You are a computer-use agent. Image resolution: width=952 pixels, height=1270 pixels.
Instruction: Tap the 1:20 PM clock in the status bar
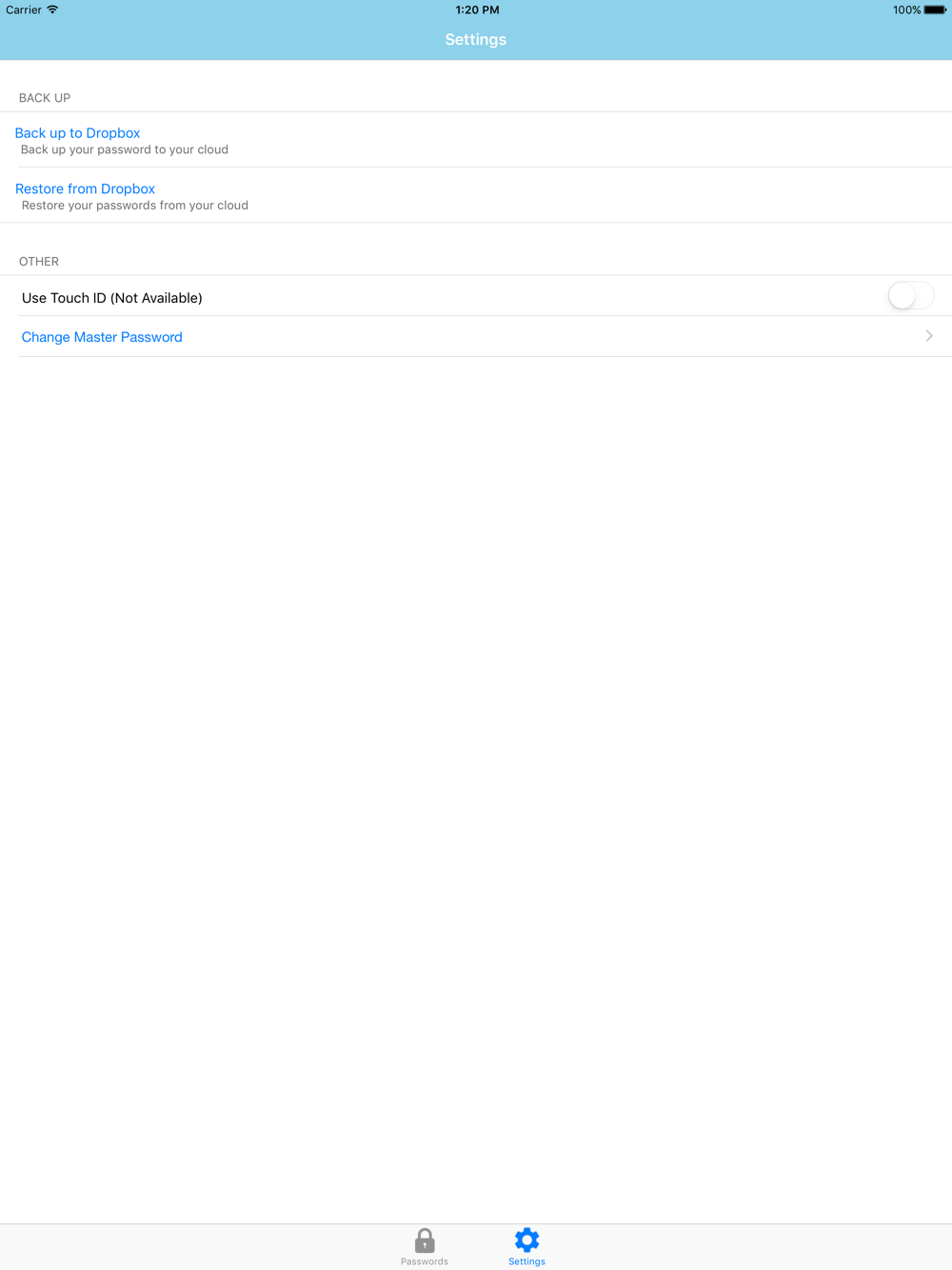click(x=477, y=10)
